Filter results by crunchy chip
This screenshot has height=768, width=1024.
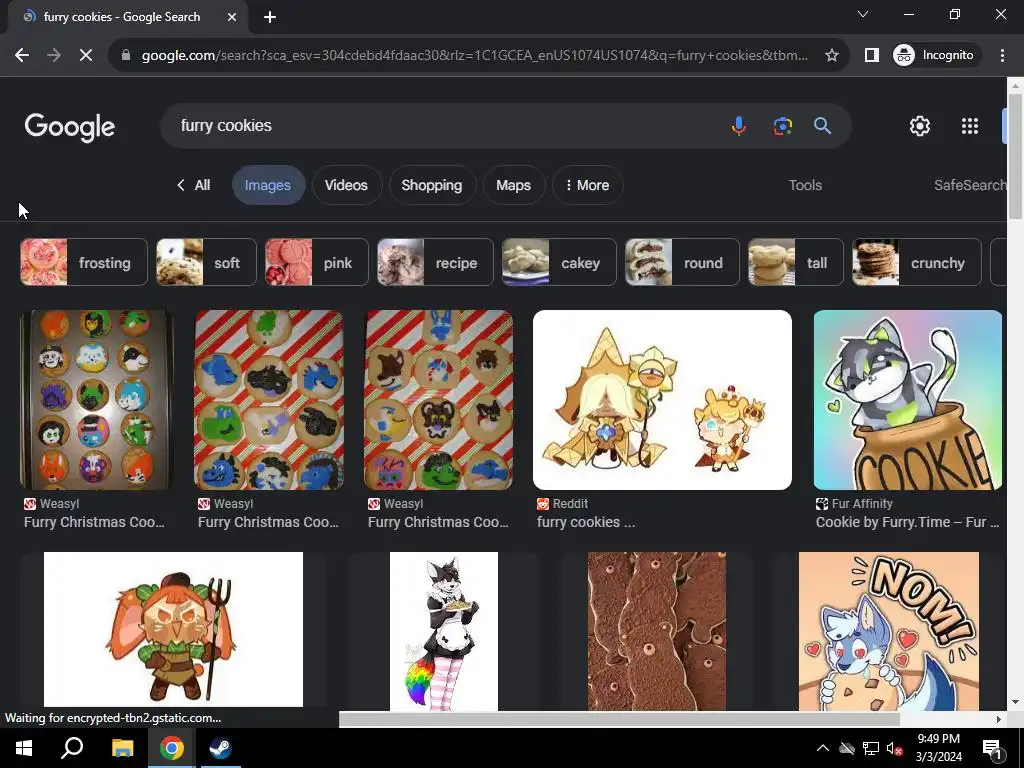917,263
